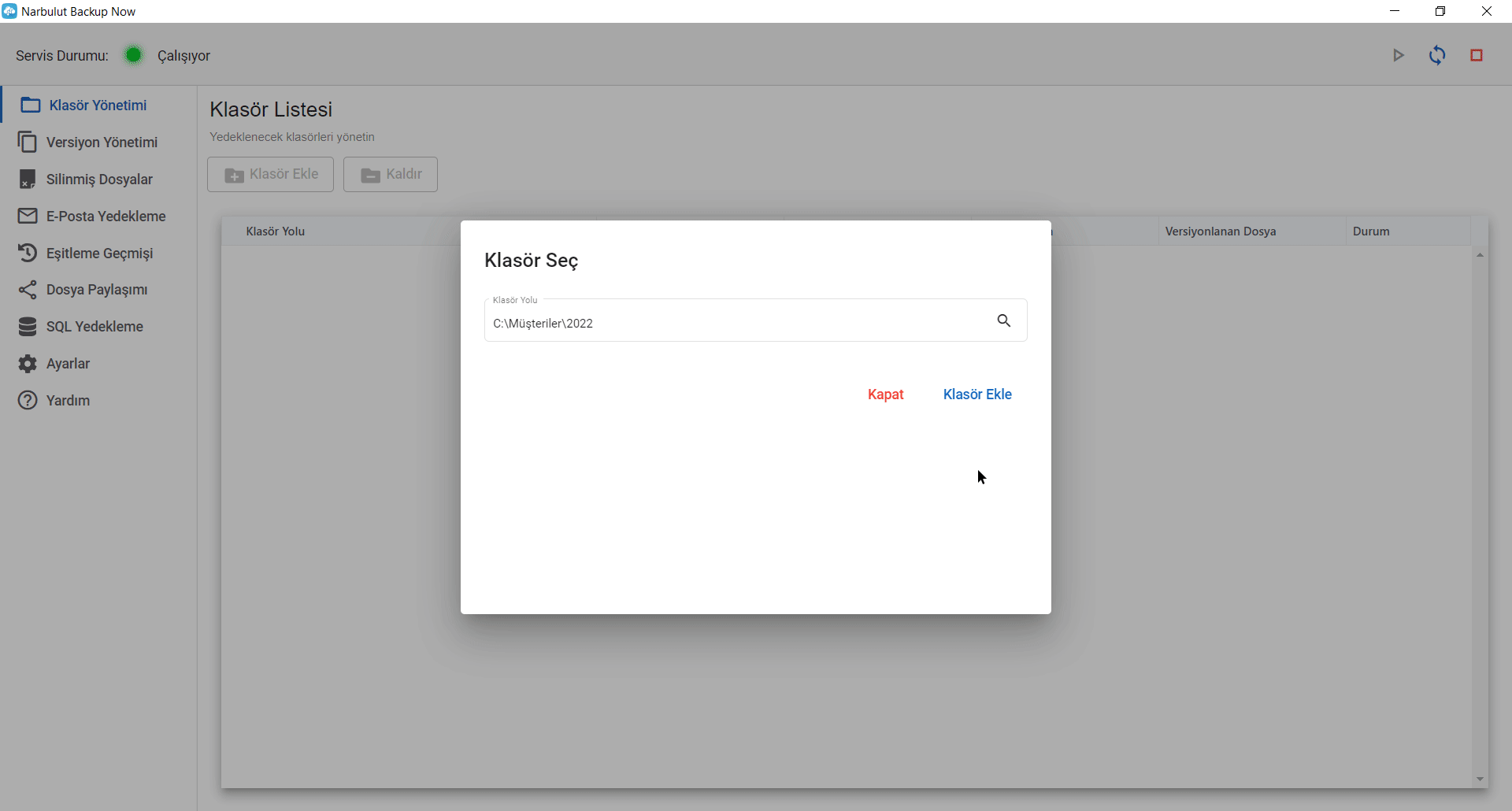
Task: Open Klasör Yönetimi in the sidebar
Action: [98, 106]
